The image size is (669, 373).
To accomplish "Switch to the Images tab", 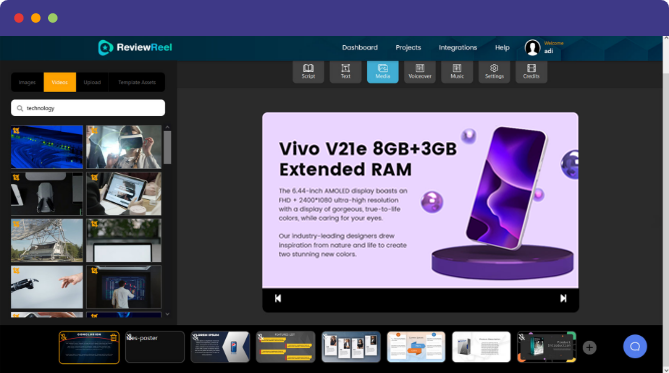I will point(27,82).
